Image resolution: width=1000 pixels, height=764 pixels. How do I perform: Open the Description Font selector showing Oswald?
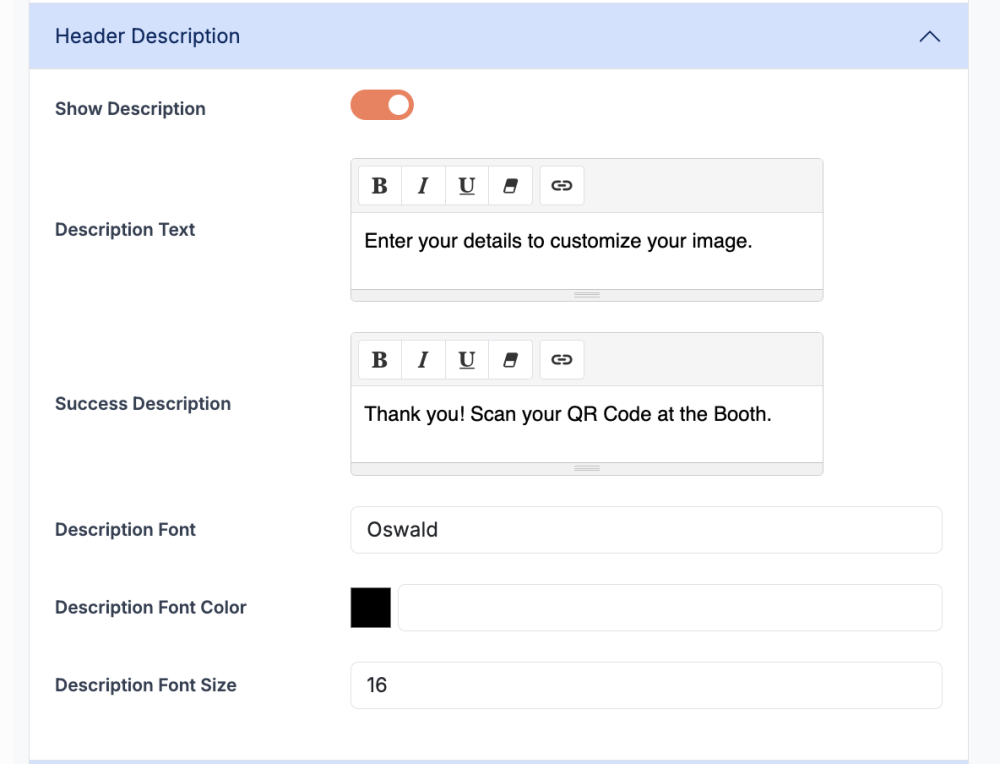pos(646,530)
